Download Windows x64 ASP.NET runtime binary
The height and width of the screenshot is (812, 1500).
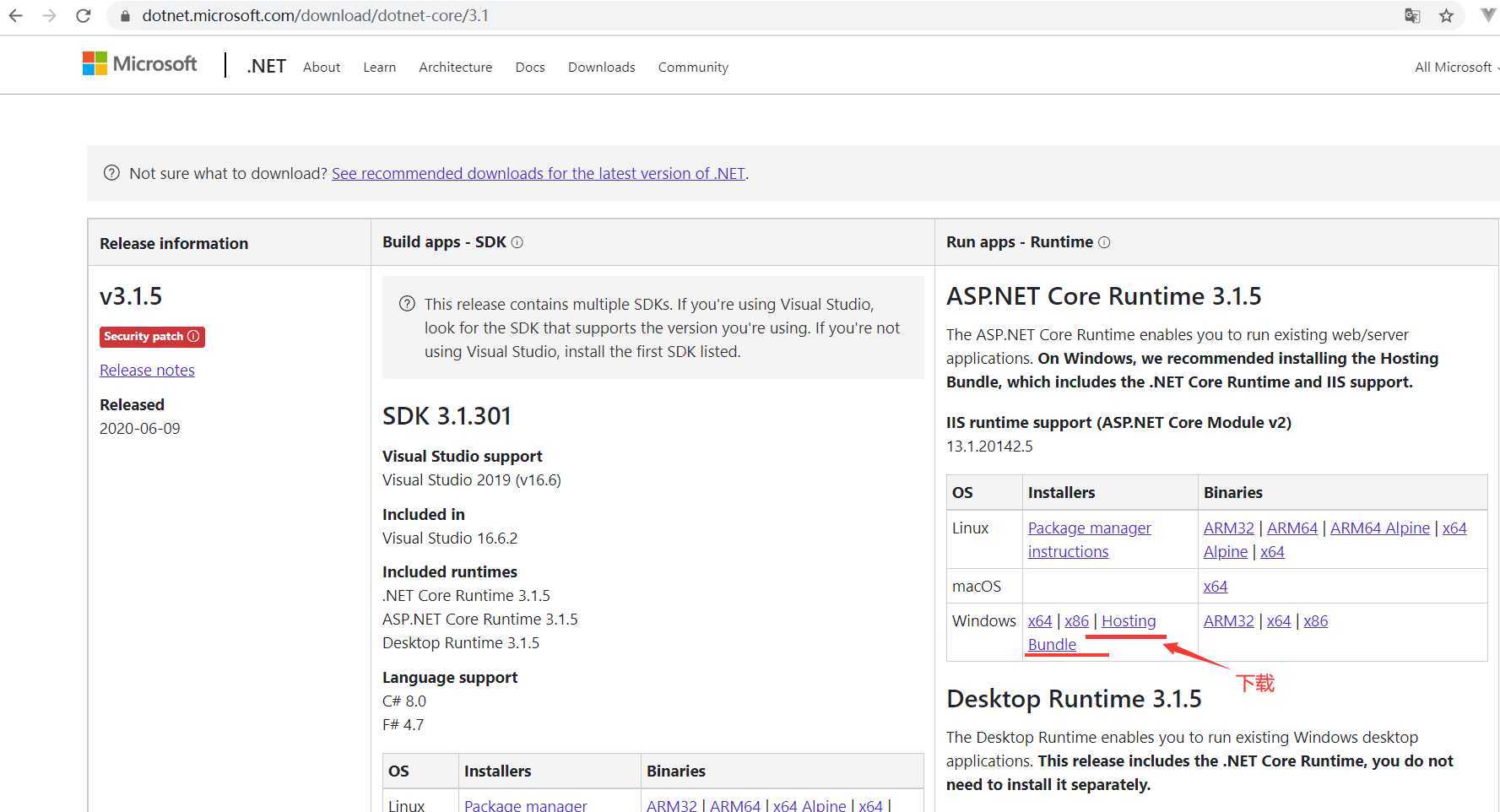pyautogui.click(x=1278, y=620)
